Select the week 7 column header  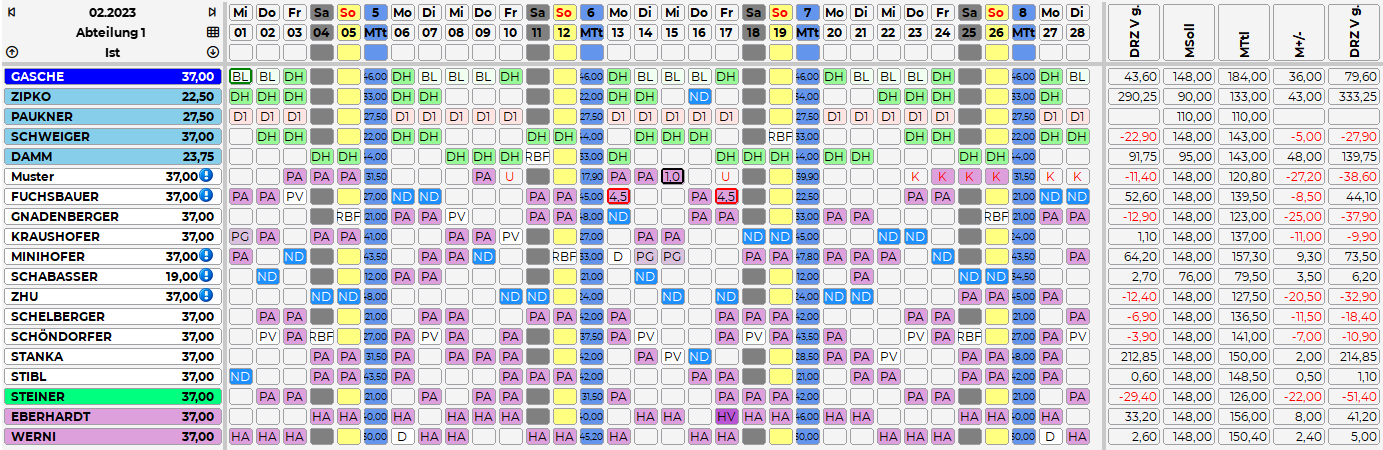(807, 12)
